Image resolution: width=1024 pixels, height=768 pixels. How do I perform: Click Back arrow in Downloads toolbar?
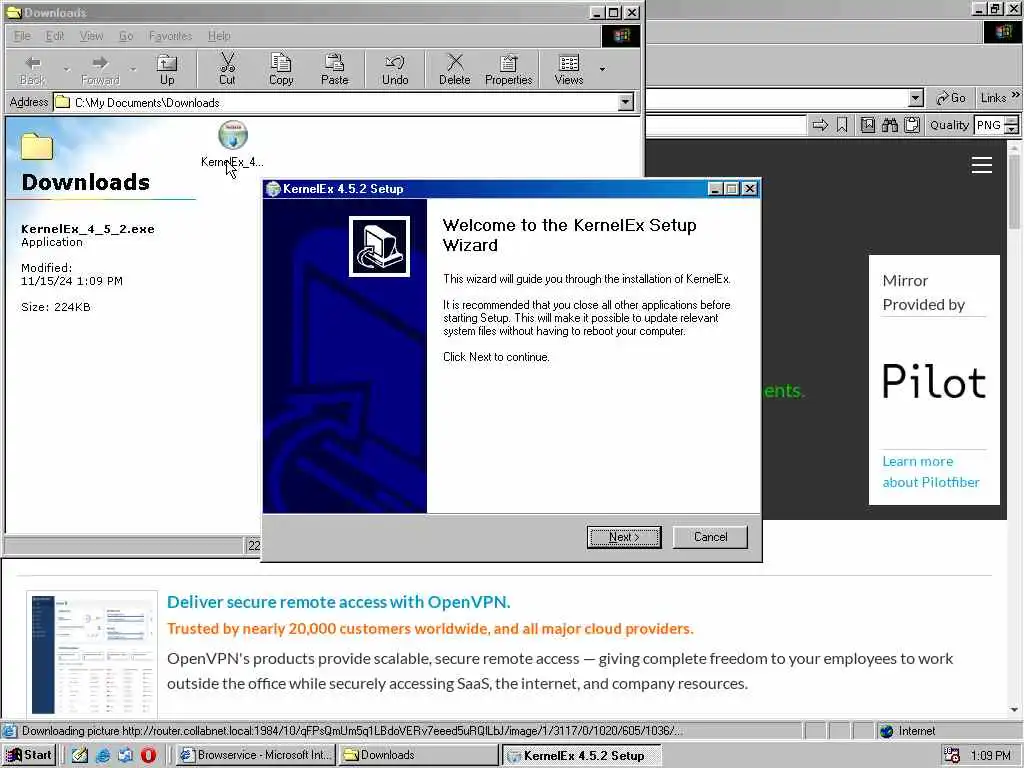33,71
